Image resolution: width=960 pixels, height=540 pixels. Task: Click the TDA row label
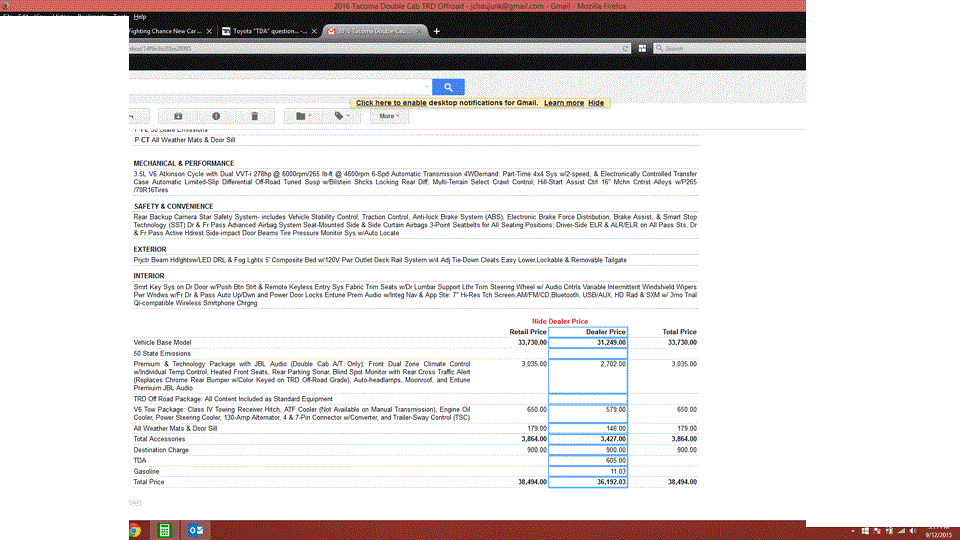(x=140, y=460)
